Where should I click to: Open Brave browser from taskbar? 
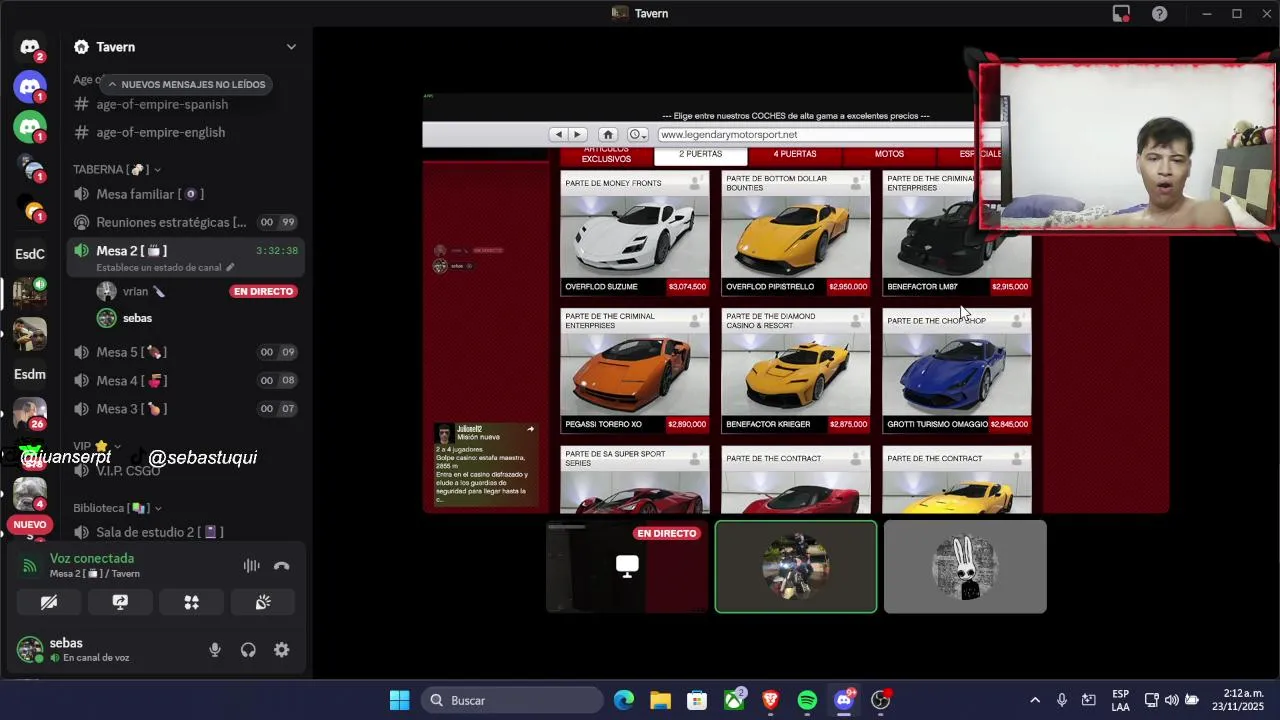pos(771,700)
